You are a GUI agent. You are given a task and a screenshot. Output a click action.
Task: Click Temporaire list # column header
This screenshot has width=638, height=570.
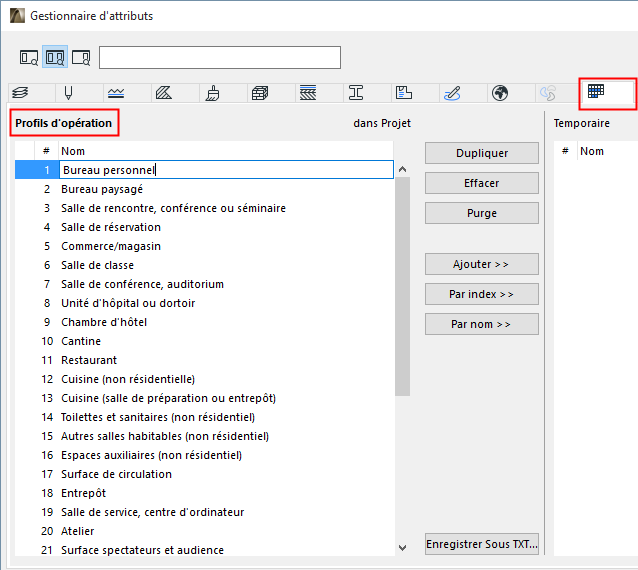(565, 151)
